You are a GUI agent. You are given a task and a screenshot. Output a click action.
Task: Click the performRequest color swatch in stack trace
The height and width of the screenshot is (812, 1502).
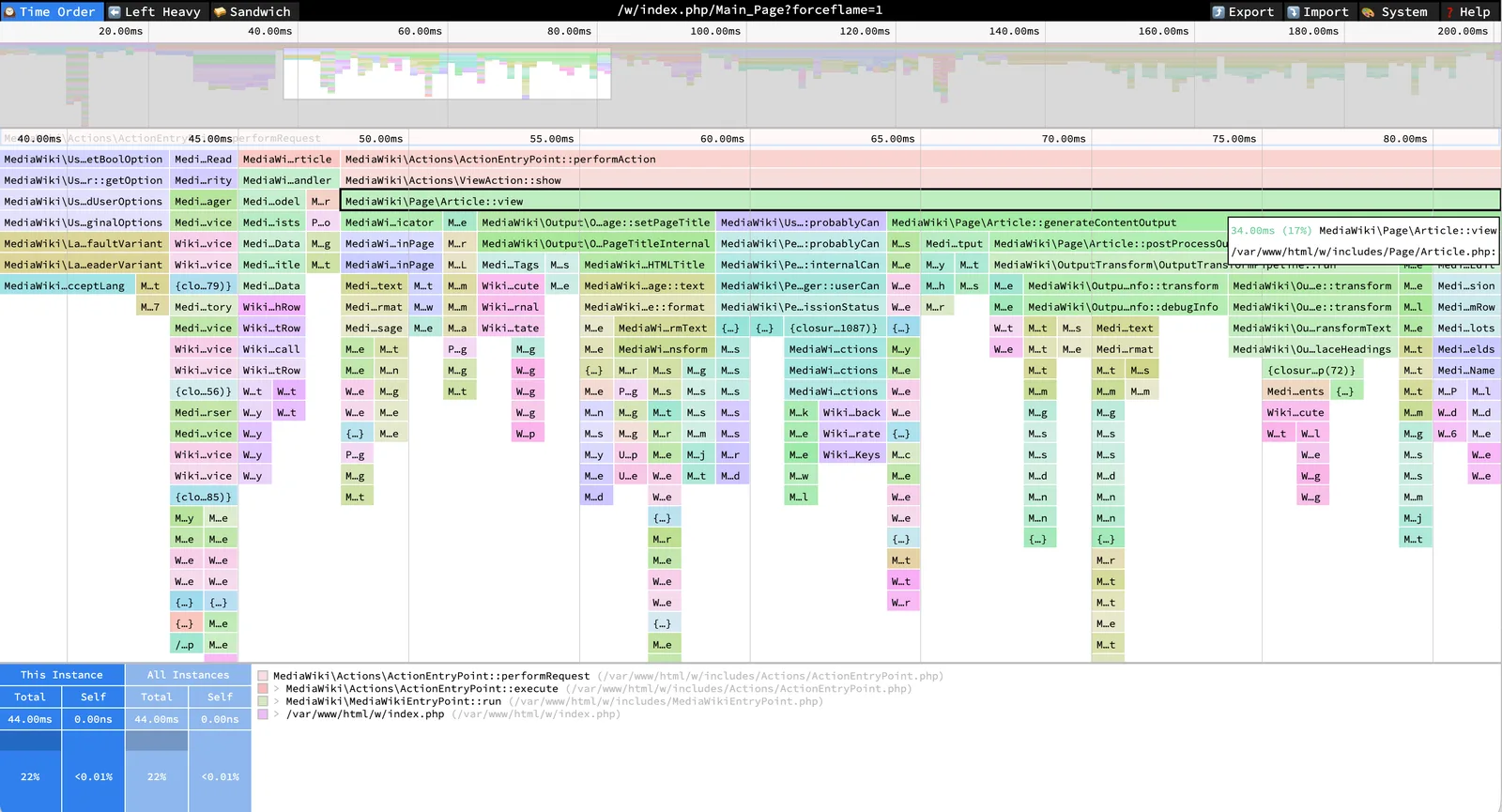coord(263,676)
